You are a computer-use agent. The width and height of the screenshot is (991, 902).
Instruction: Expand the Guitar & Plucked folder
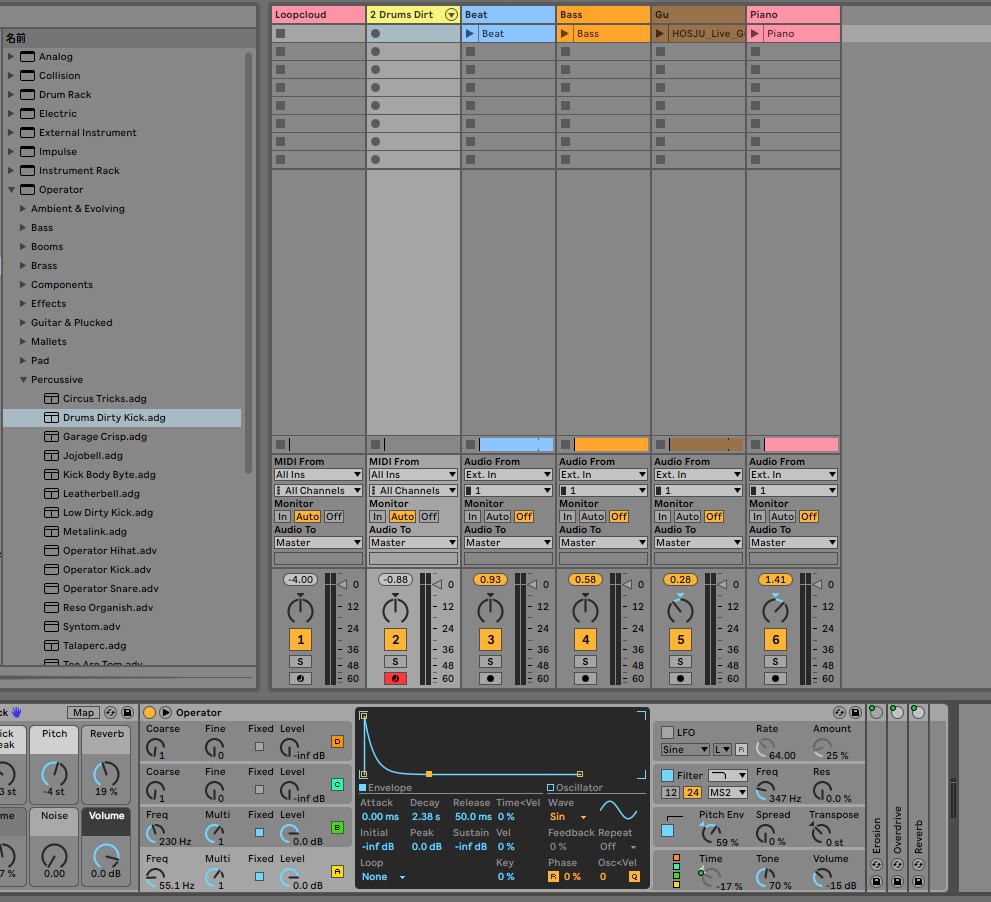23,322
